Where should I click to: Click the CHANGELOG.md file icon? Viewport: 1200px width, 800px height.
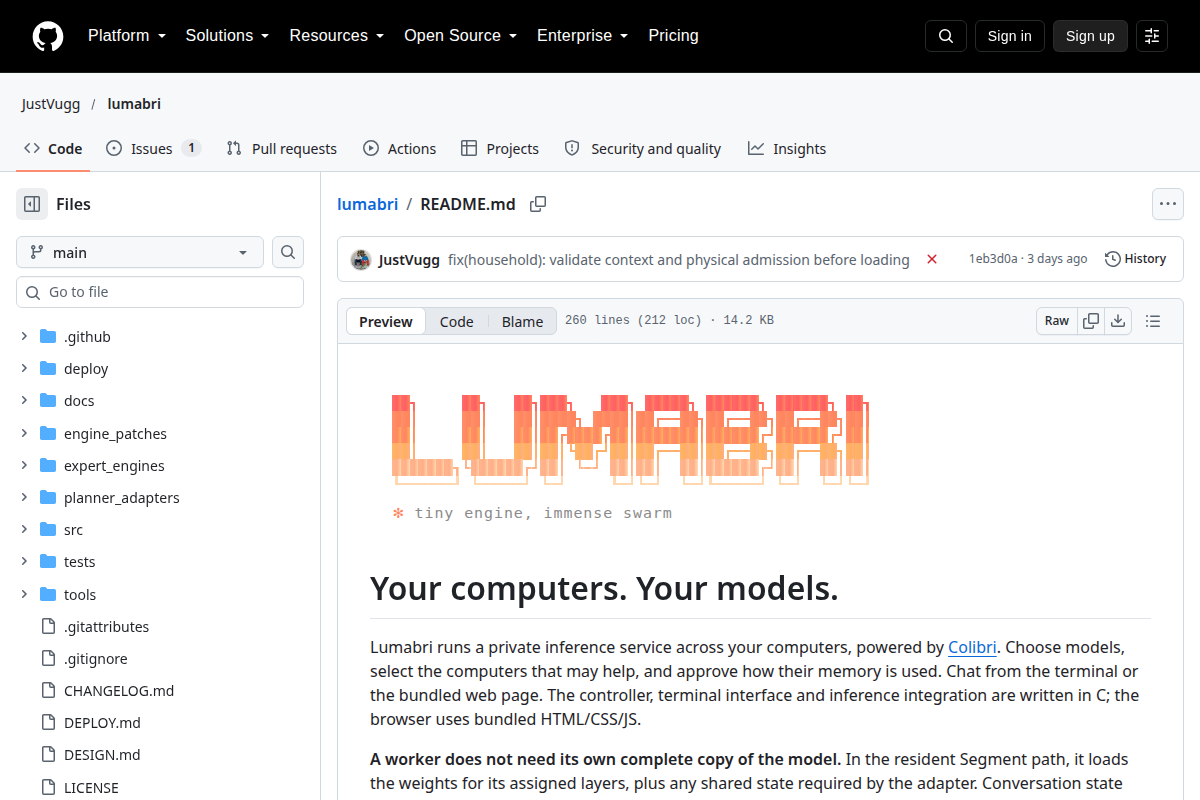tap(48, 691)
